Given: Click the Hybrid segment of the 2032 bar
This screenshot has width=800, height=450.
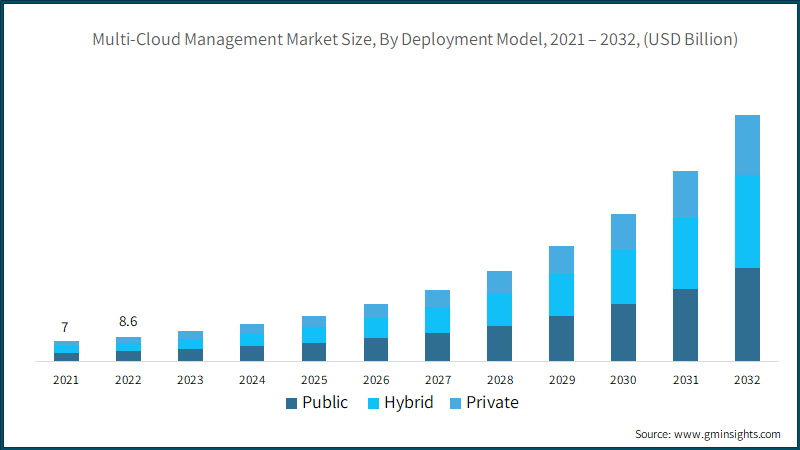Looking at the screenshot, I should point(747,221).
